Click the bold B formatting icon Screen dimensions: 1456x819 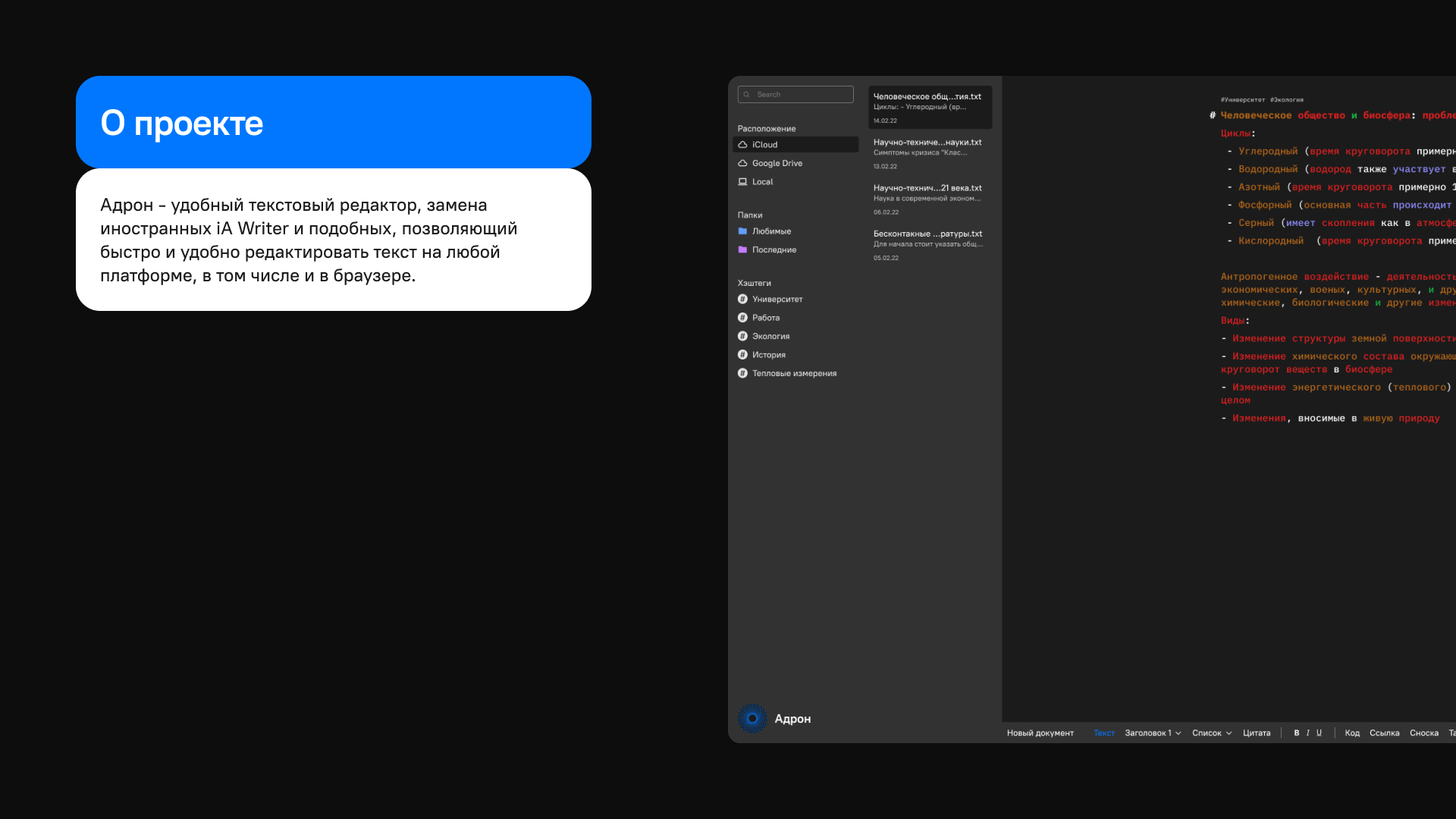click(x=1296, y=733)
